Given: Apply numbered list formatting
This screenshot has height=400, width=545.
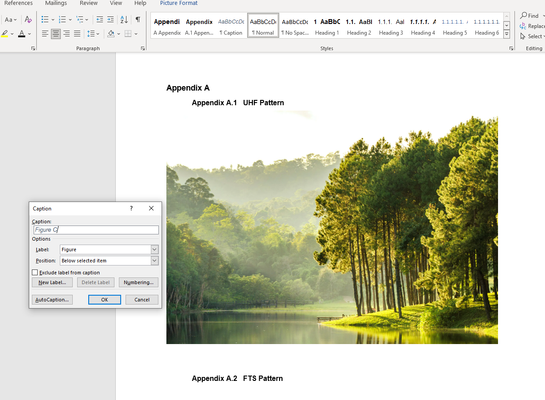Looking at the screenshot, I should click(x=62, y=19).
